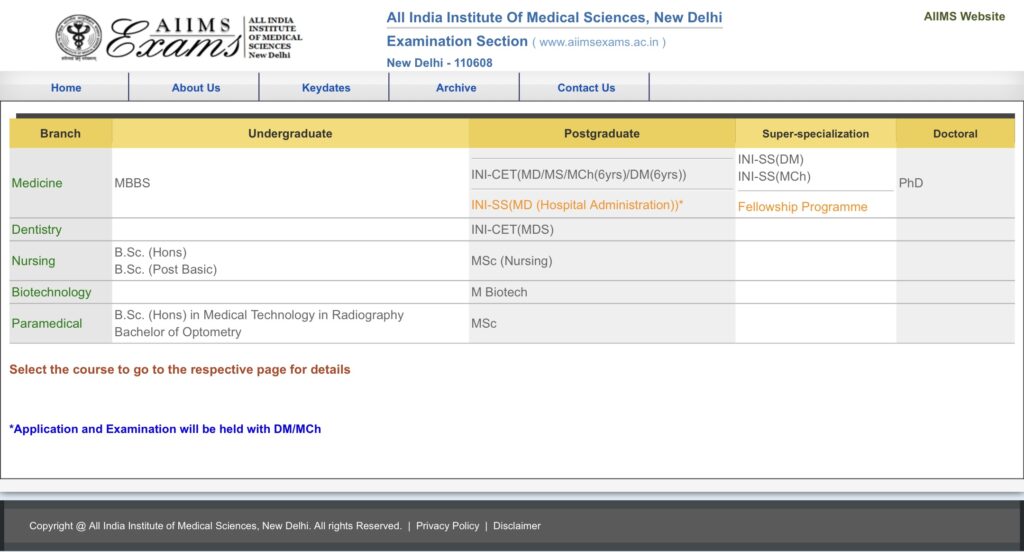Viewport: 1024px width, 552px height.
Task: Click the All India Institute Of Medical Sciences title
Action: click(554, 18)
